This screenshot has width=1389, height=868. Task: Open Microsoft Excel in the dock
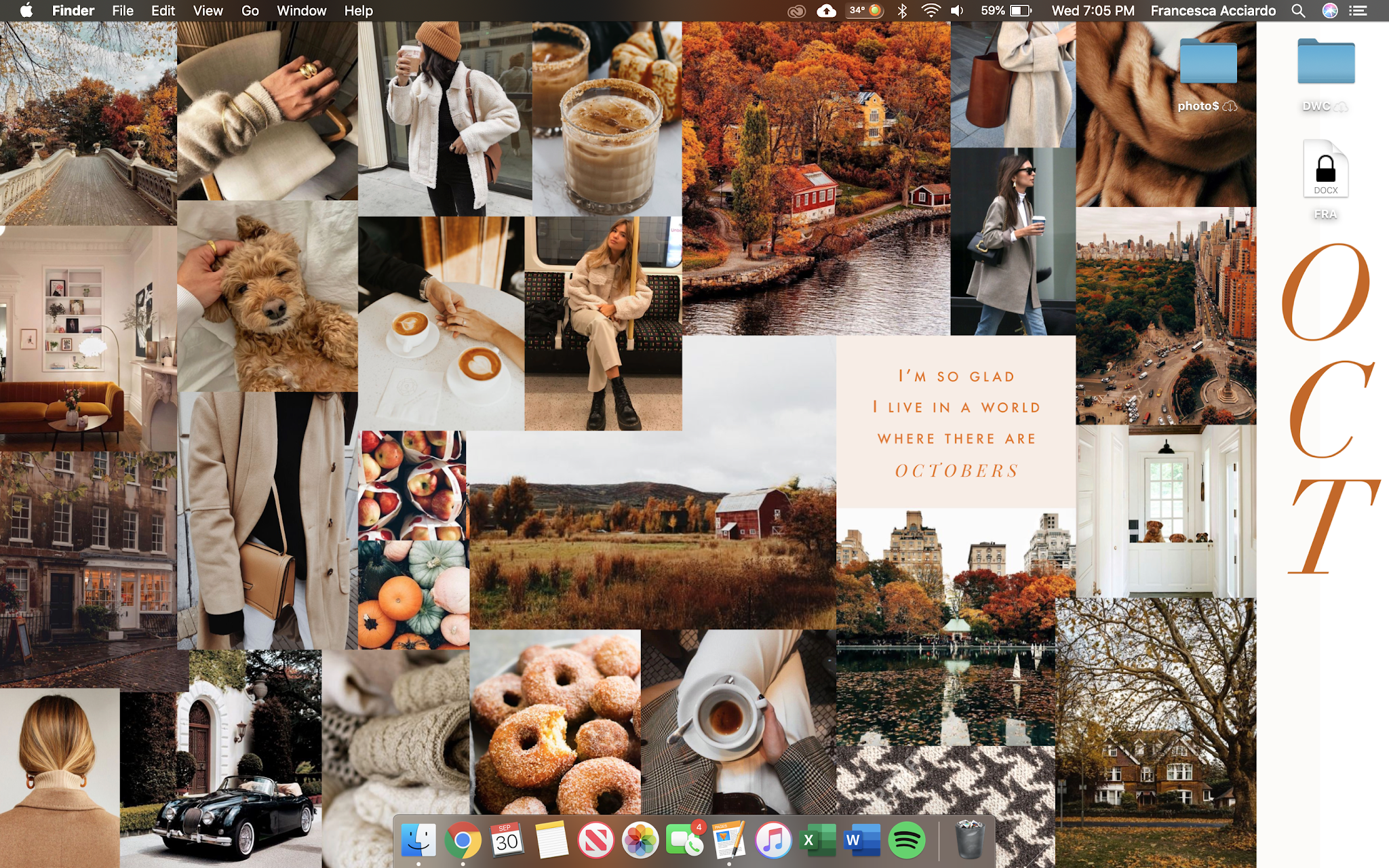pos(817,841)
